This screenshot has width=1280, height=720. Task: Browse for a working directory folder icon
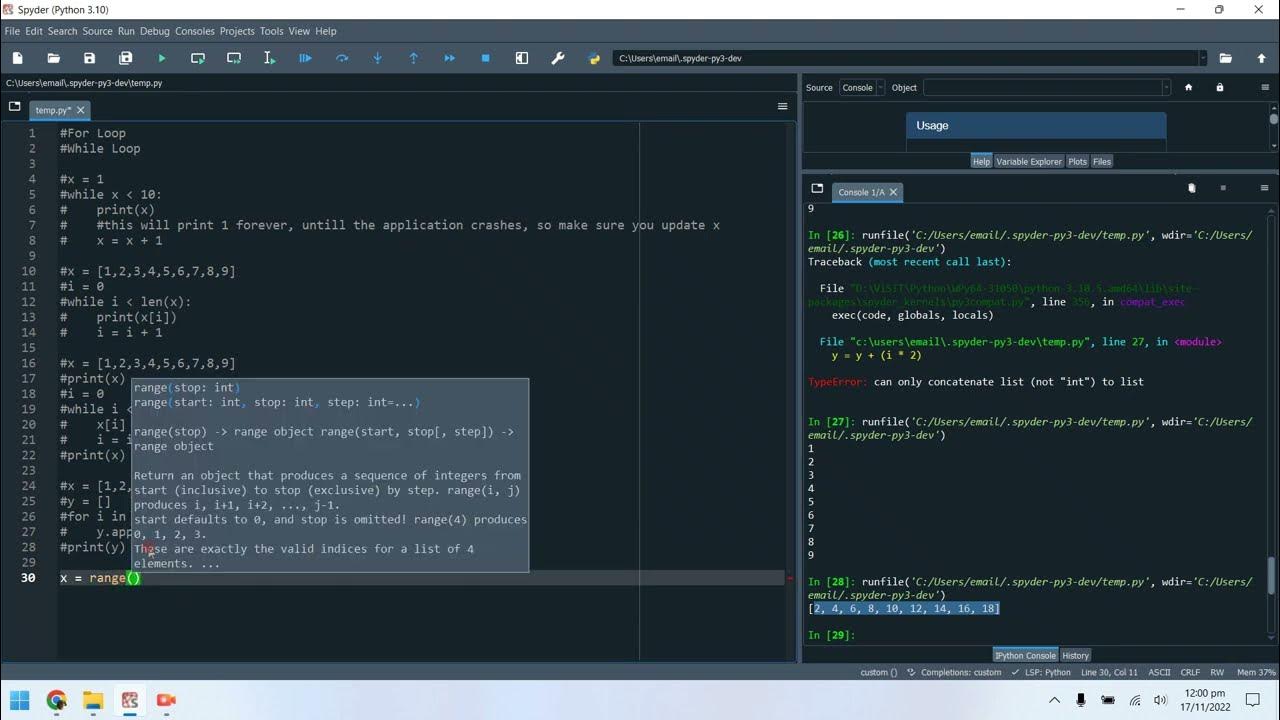point(1225,58)
